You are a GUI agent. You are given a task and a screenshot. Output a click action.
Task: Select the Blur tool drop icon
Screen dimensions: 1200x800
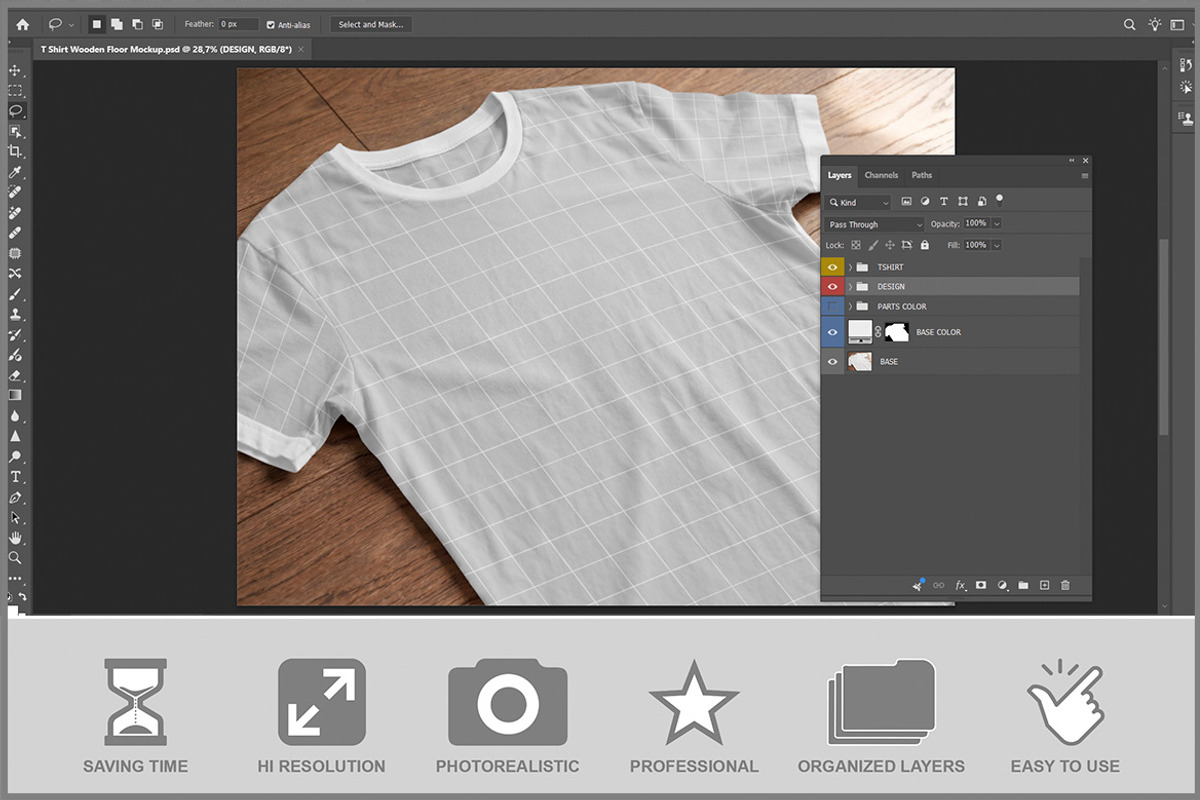[15, 416]
